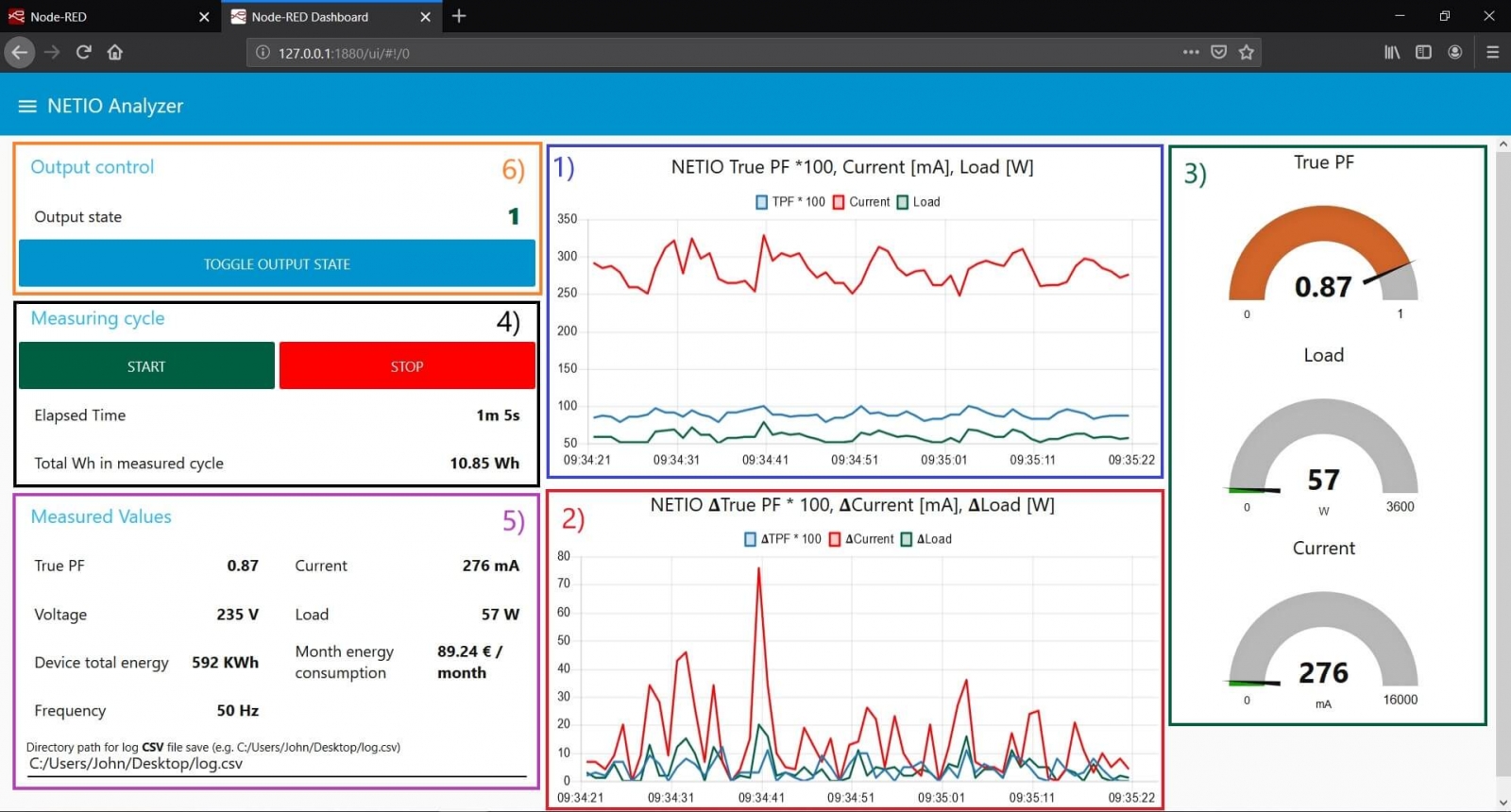Viewport: 1511px width, 812px height.
Task: Restore down the browser window
Action: click(x=1444, y=16)
